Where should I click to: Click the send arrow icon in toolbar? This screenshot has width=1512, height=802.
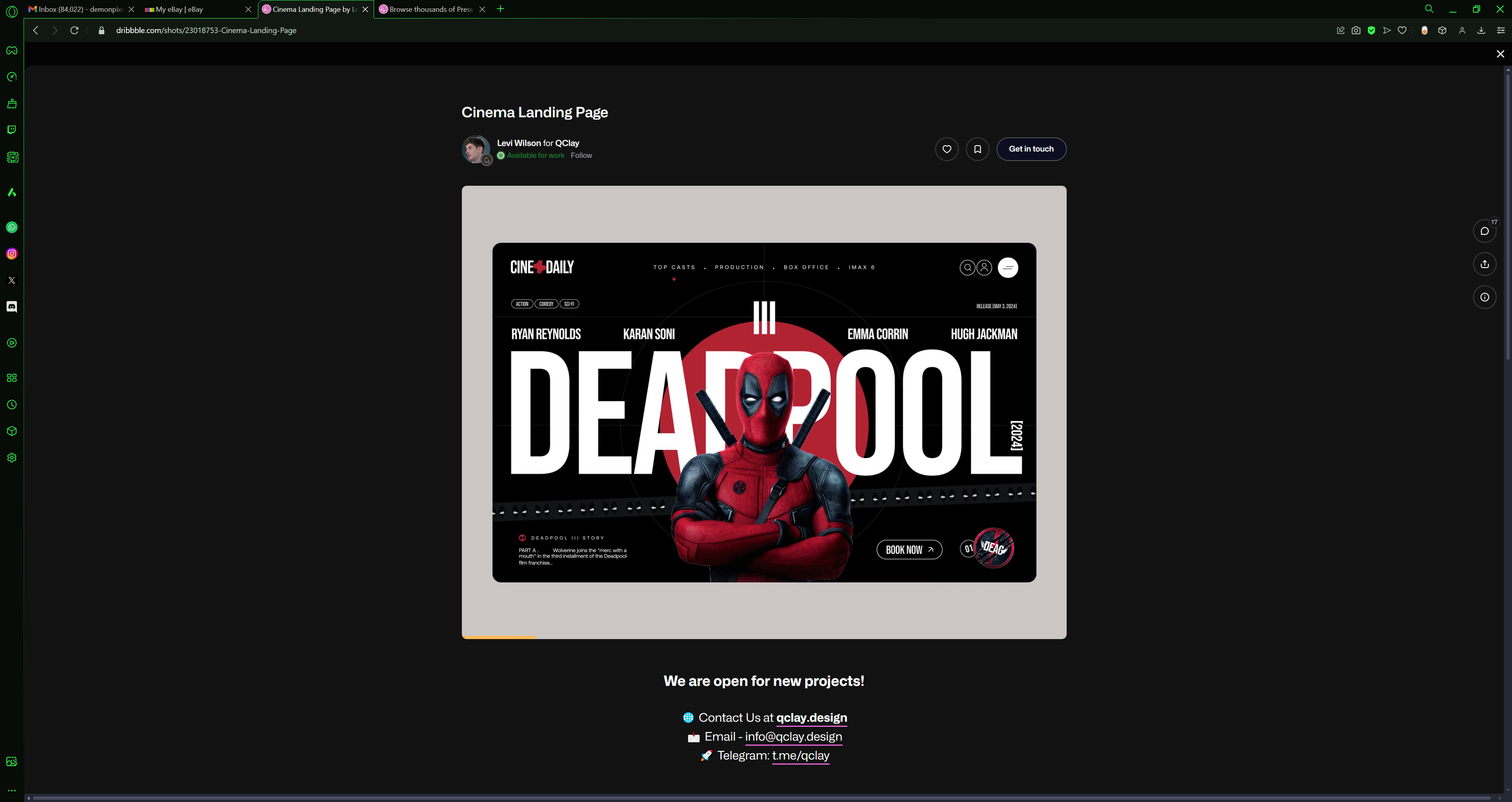pos(1387,31)
